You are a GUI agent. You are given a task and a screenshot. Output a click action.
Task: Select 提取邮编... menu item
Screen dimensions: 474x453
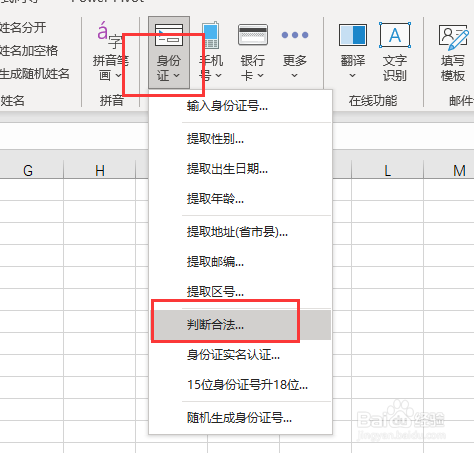(240, 262)
